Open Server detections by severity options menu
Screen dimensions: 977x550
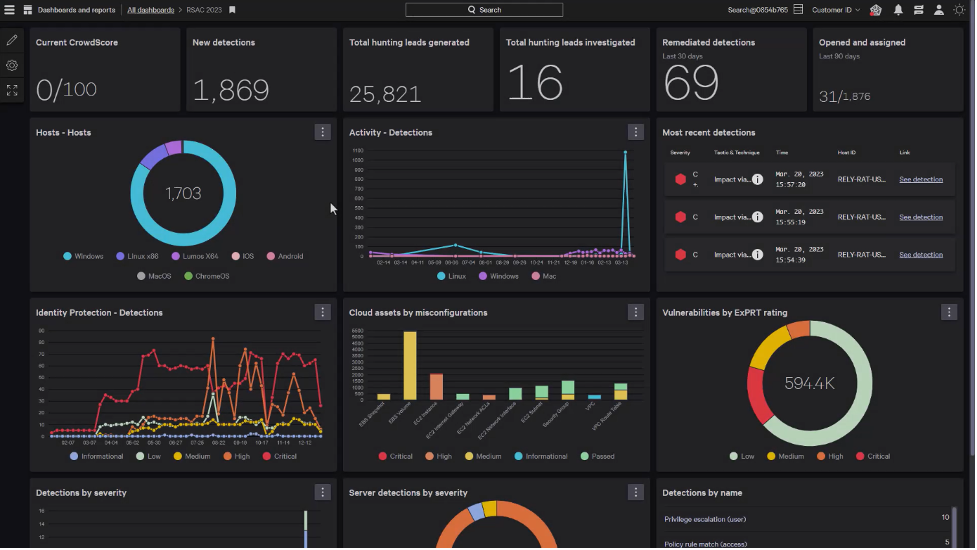tap(636, 492)
